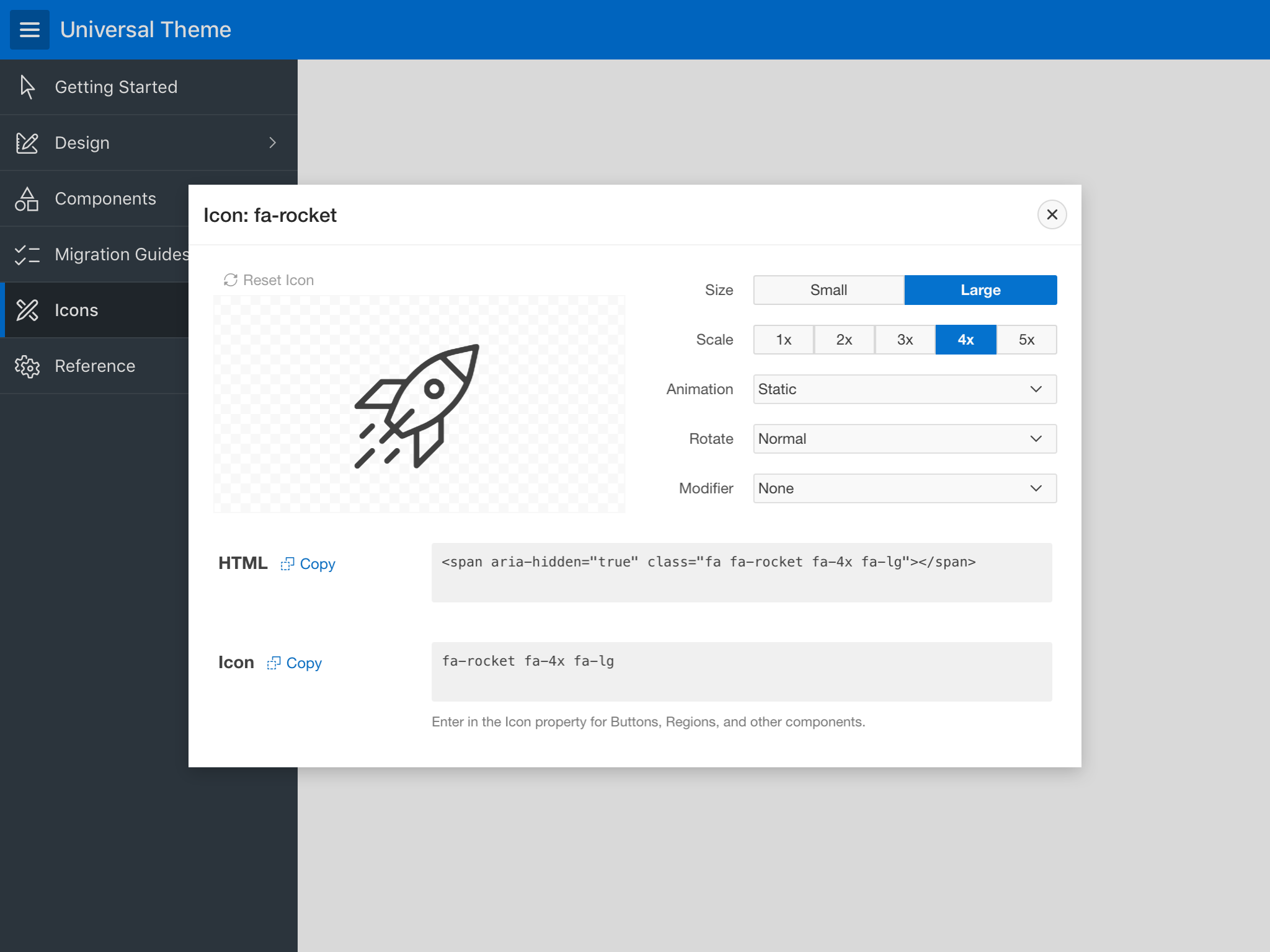Viewport: 1270px width, 952px height.
Task: Click the Getting Started cursor icon
Action: [27, 87]
